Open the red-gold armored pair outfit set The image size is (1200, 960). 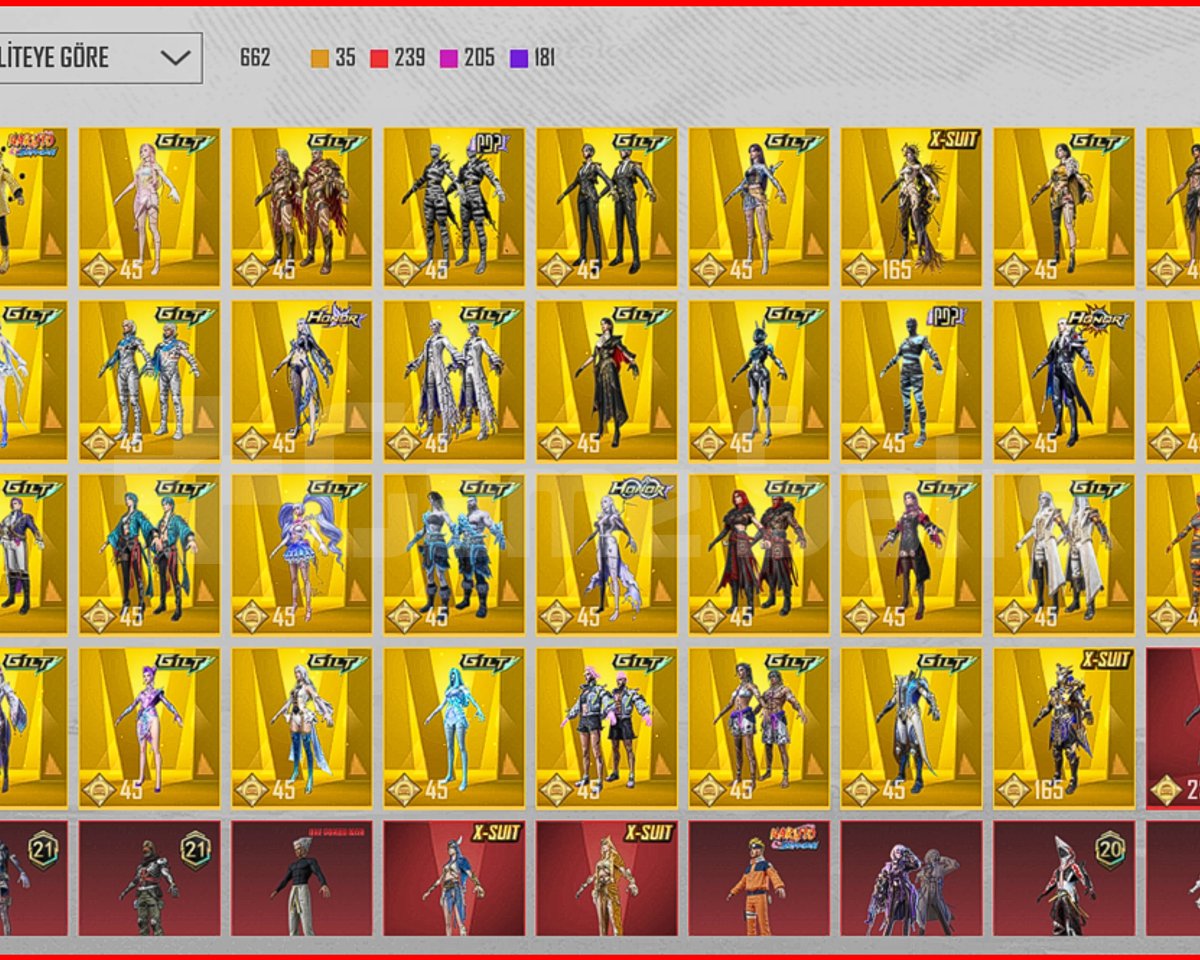(x=302, y=207)
